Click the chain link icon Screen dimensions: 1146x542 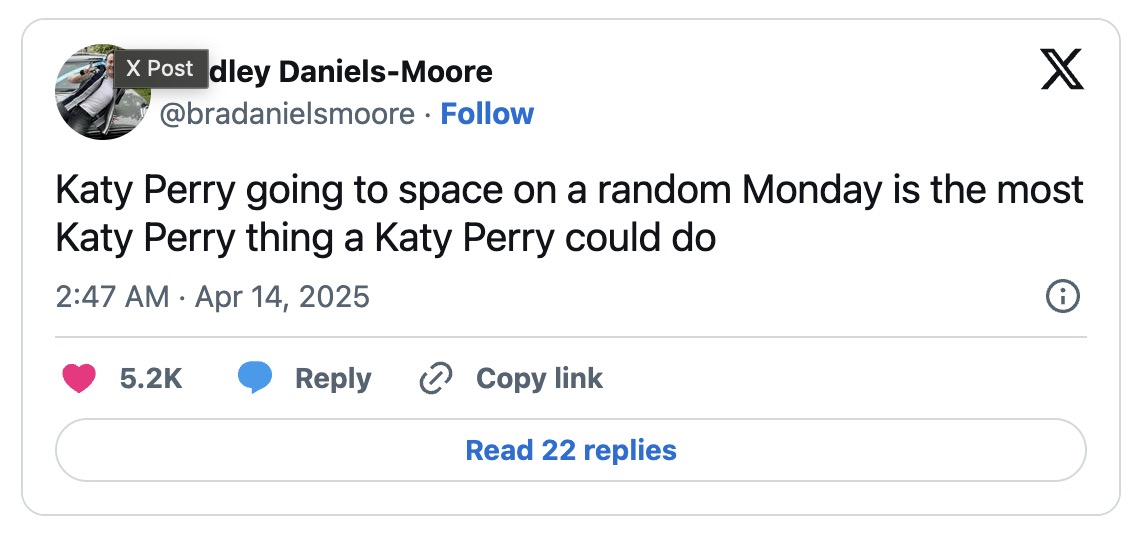pos(436,378)
